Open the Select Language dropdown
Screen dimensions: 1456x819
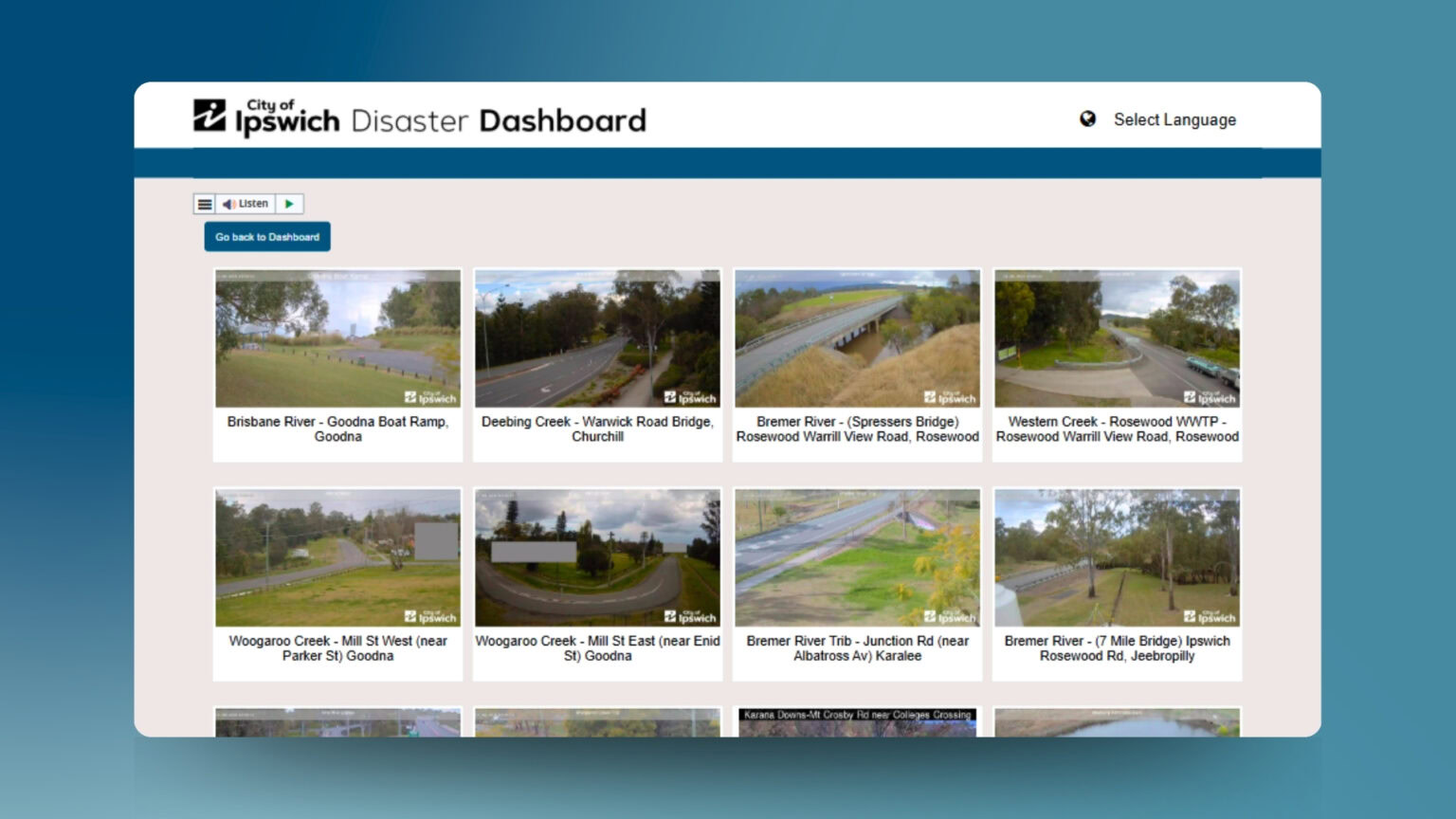tap(1174, 119)
